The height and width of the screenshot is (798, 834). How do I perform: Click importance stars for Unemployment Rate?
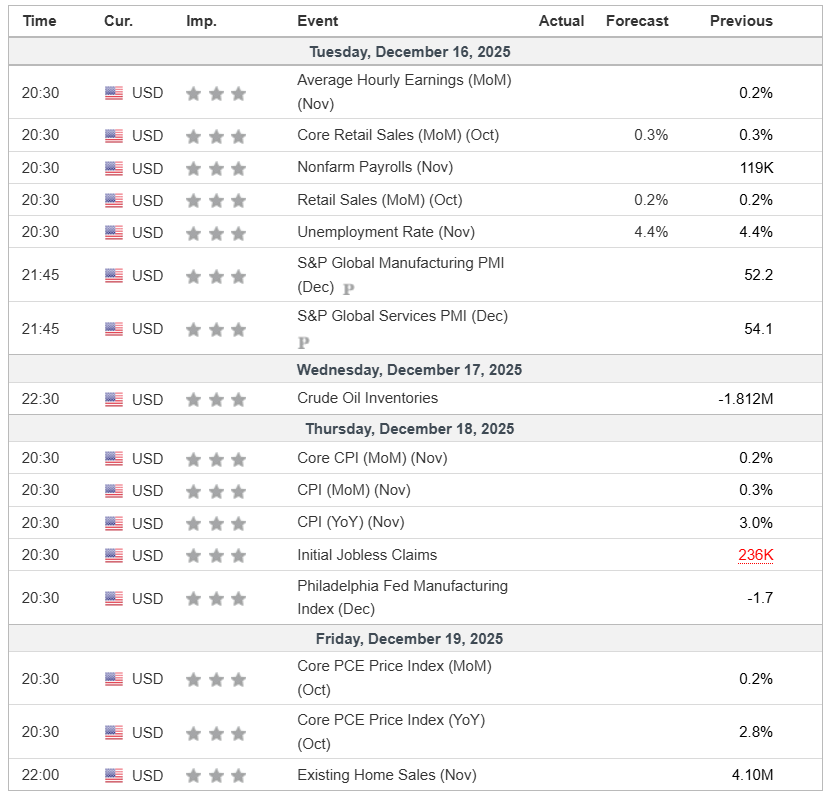click(216, 233)
